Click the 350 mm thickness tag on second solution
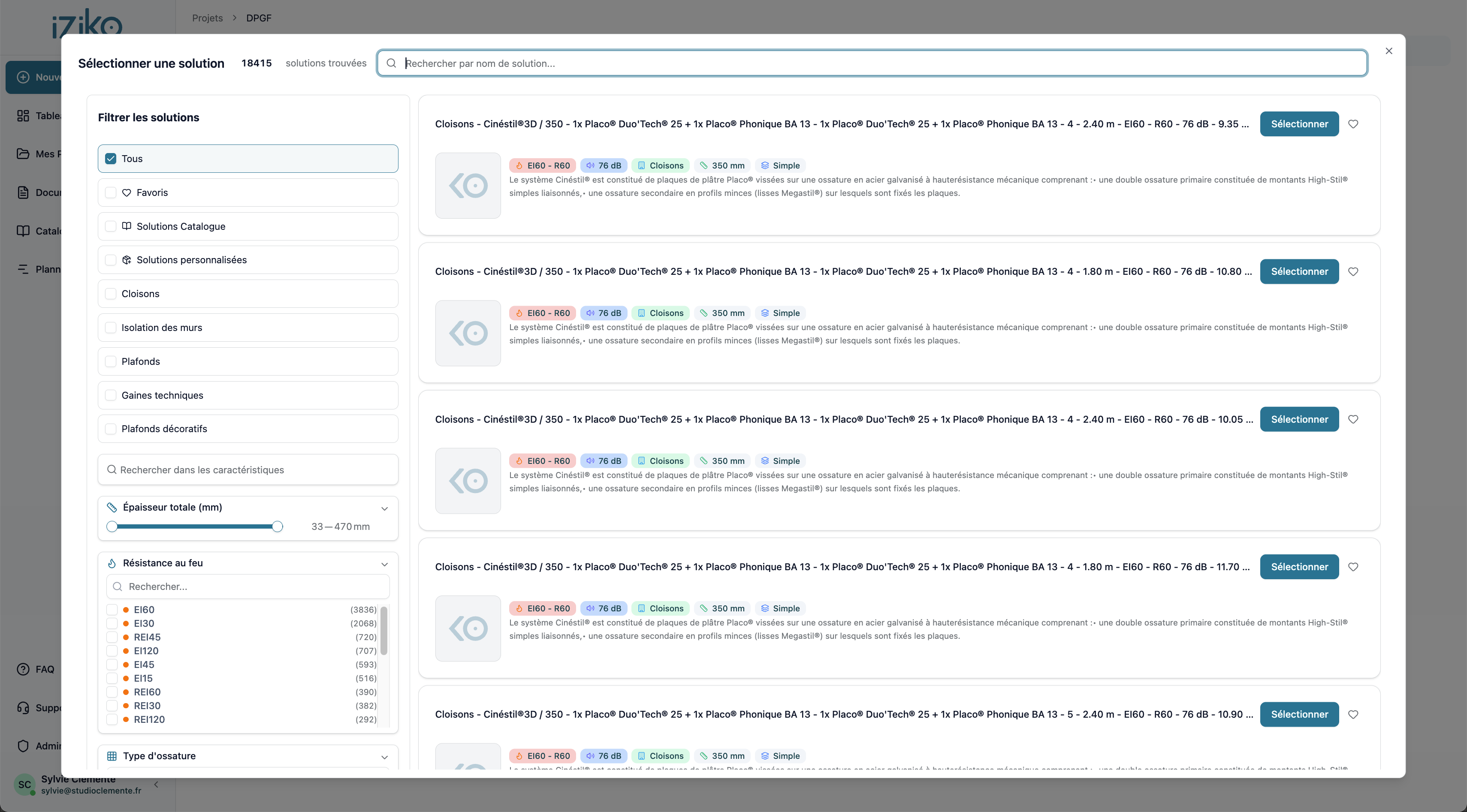This screenshot has width=1467, height=812. click(x=721, y=313)
